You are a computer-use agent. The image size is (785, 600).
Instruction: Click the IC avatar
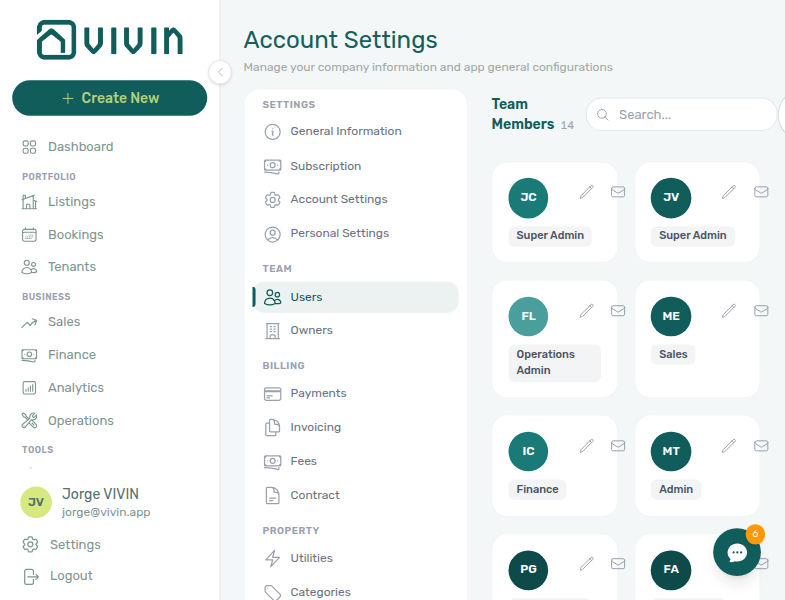tap(528, 451)
